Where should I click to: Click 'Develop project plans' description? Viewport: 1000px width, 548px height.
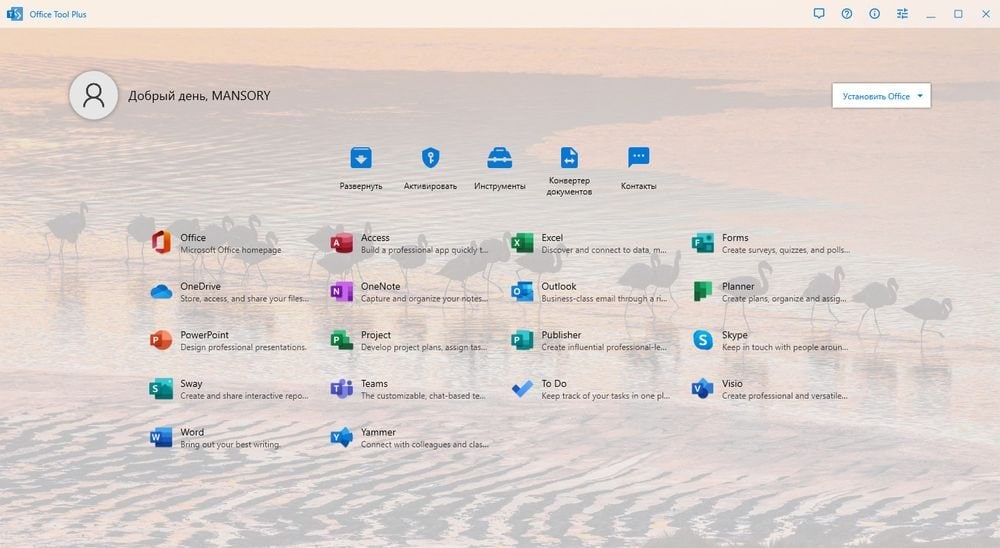(x=423, y=347)
